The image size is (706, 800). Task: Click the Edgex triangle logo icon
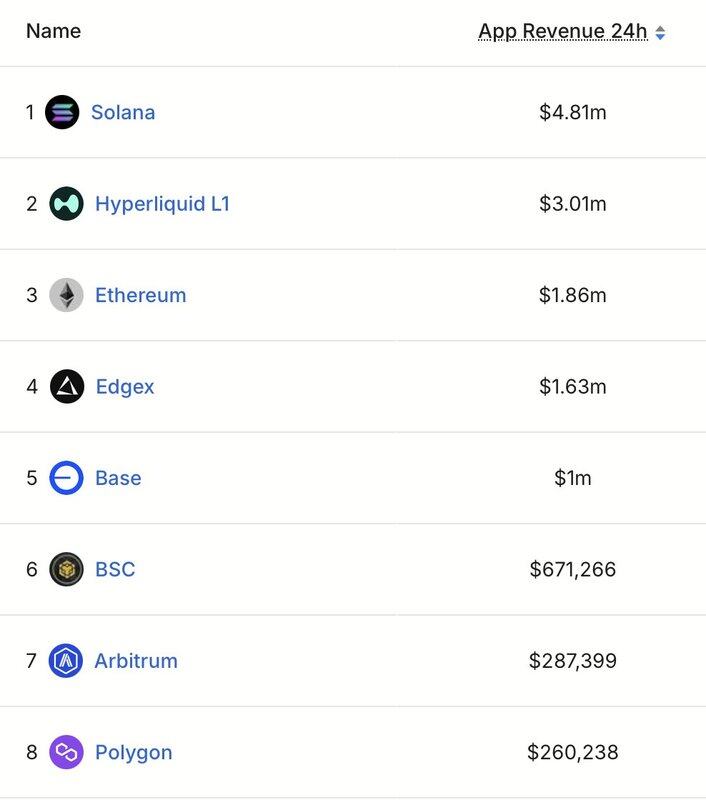point(66,386)
